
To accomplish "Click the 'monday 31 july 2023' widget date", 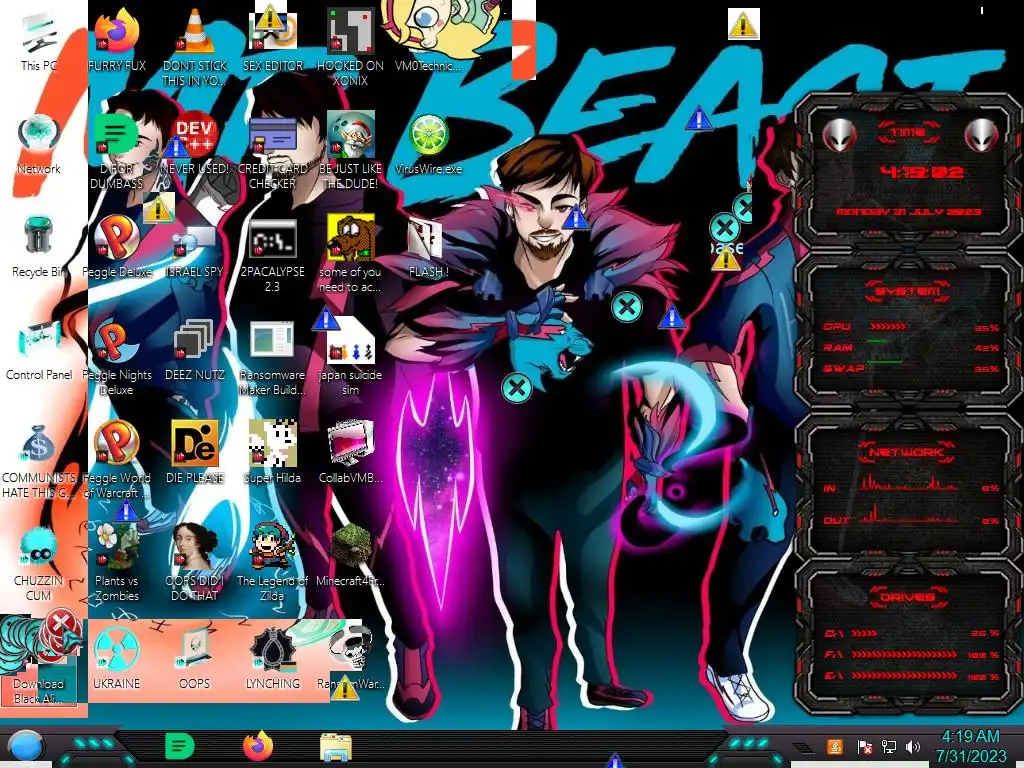I will pyautogui.click(x=908, y=212).
